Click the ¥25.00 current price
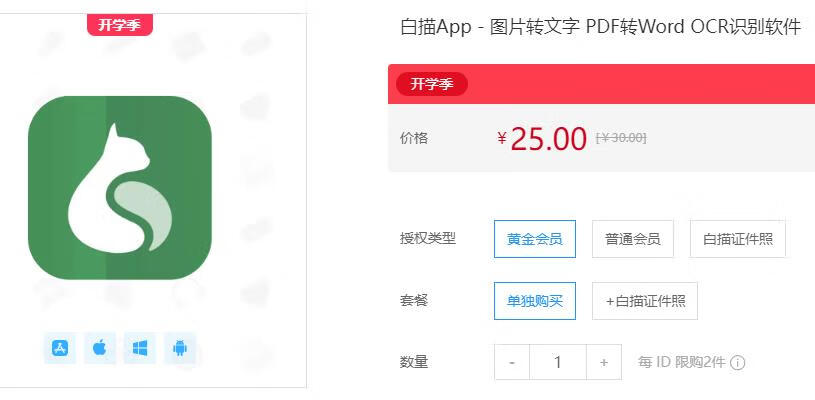The height and width of the screenshot is (400, 815). click(x=542, y=139)
